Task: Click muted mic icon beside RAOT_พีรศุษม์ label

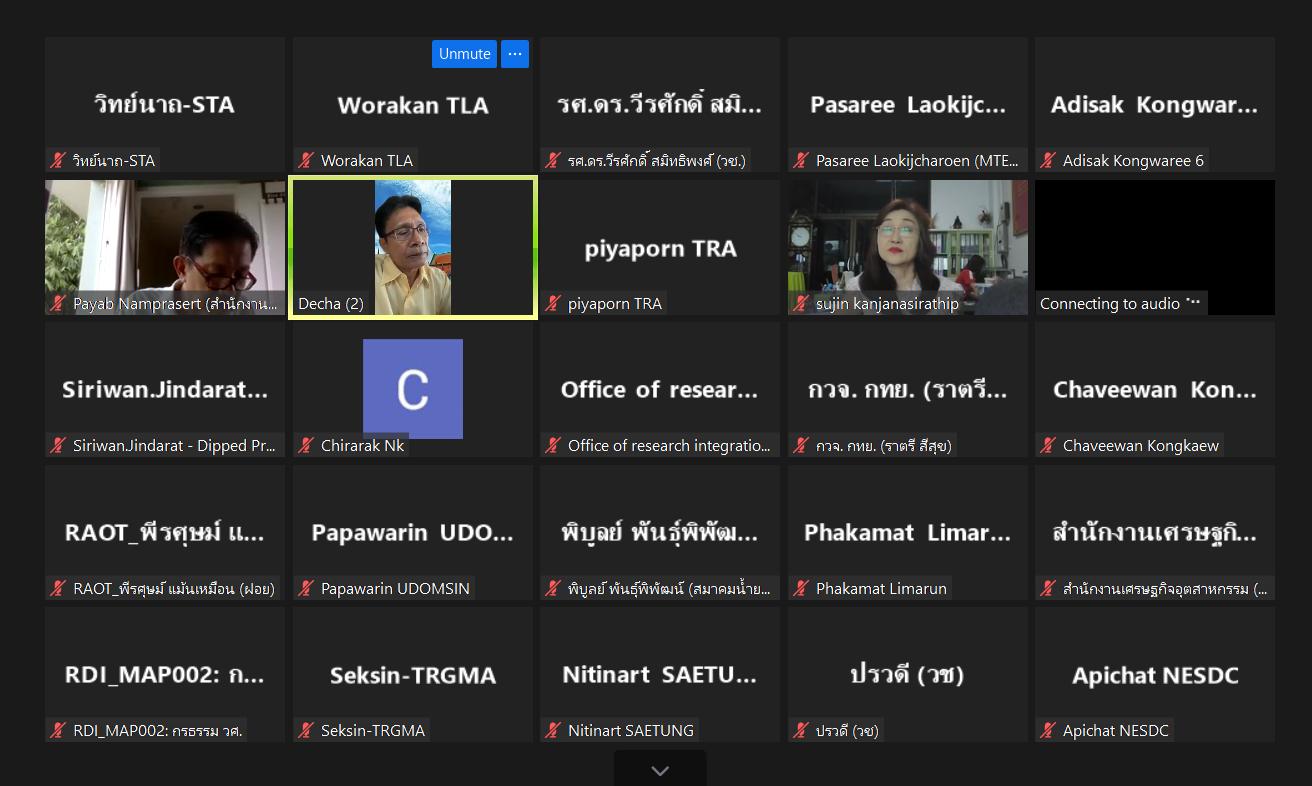Action: tap(59, 589)
